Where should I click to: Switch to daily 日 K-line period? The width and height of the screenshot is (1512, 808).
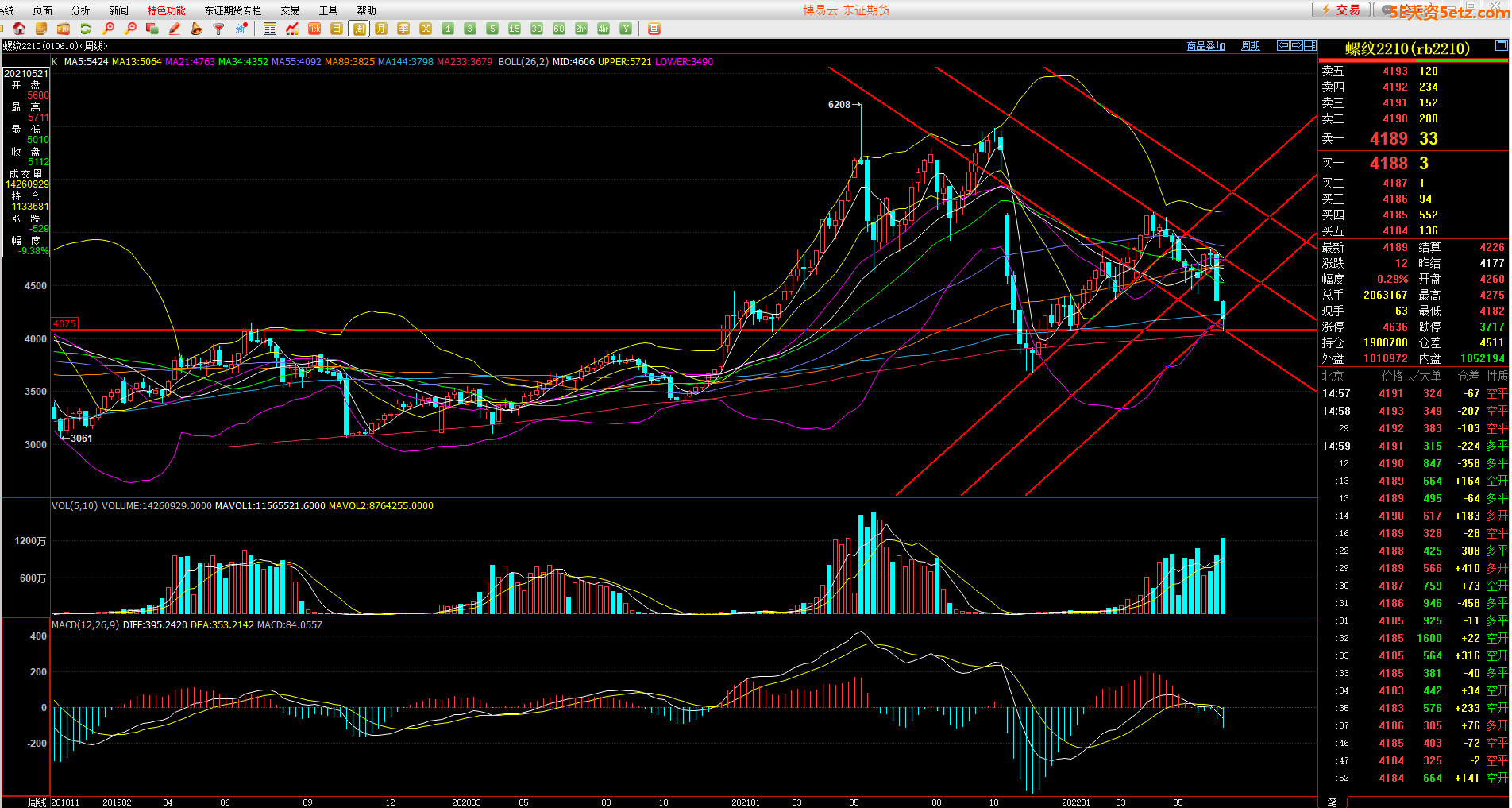tap(337, 29)
